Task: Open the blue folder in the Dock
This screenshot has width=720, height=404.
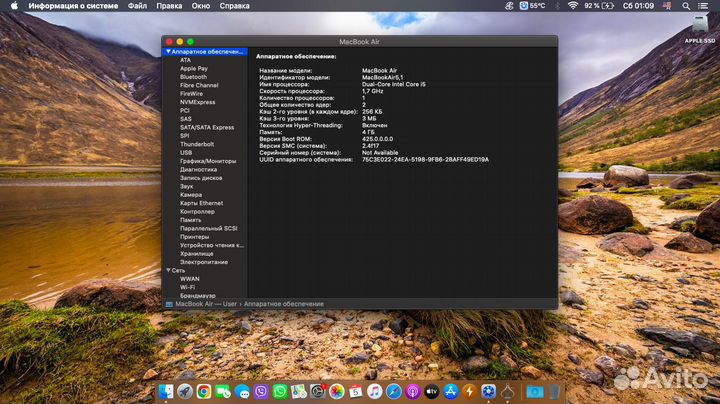Action: pyautogui.click(x=534, y=392)
